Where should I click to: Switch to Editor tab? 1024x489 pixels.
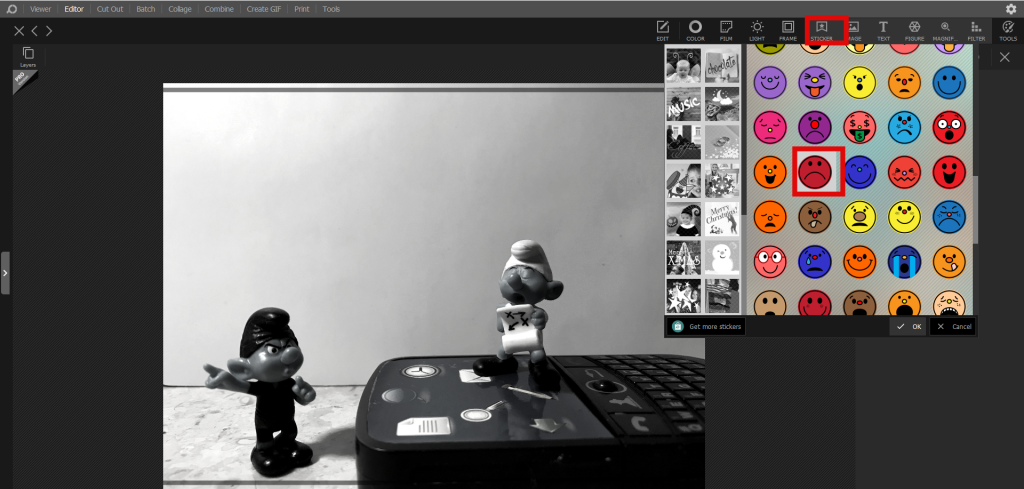[74, 9]
